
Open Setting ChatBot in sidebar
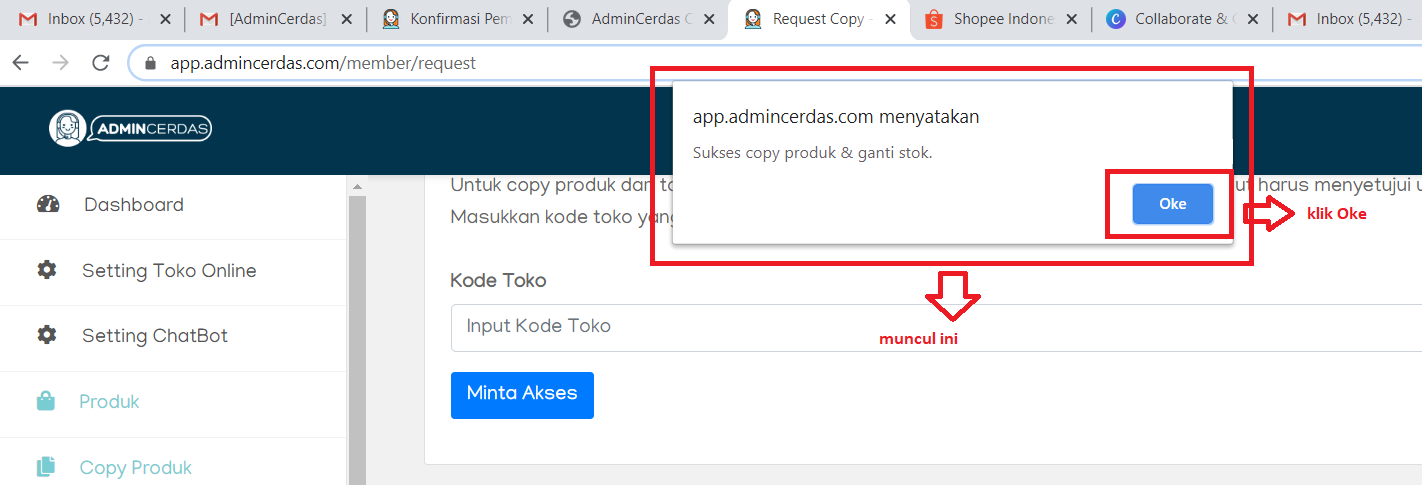(155, 336)
